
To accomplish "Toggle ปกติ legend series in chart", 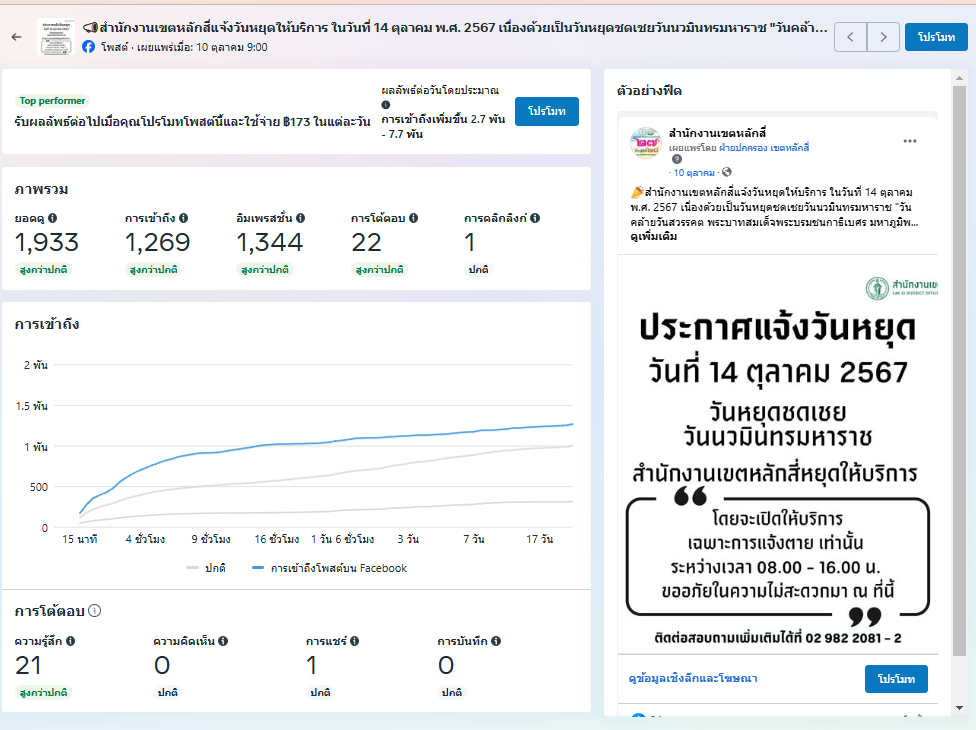I will [x=206, y=568].
